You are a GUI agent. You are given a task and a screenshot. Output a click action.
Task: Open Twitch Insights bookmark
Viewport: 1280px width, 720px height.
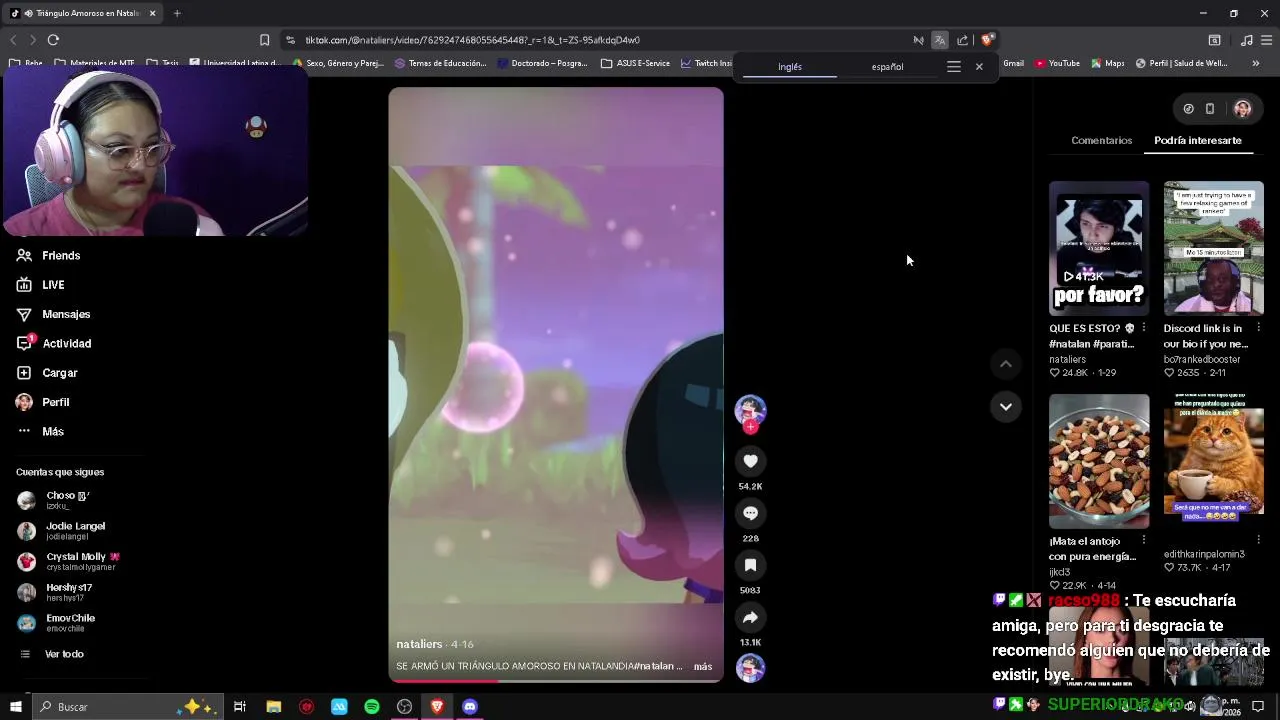[x=706, y=63]
